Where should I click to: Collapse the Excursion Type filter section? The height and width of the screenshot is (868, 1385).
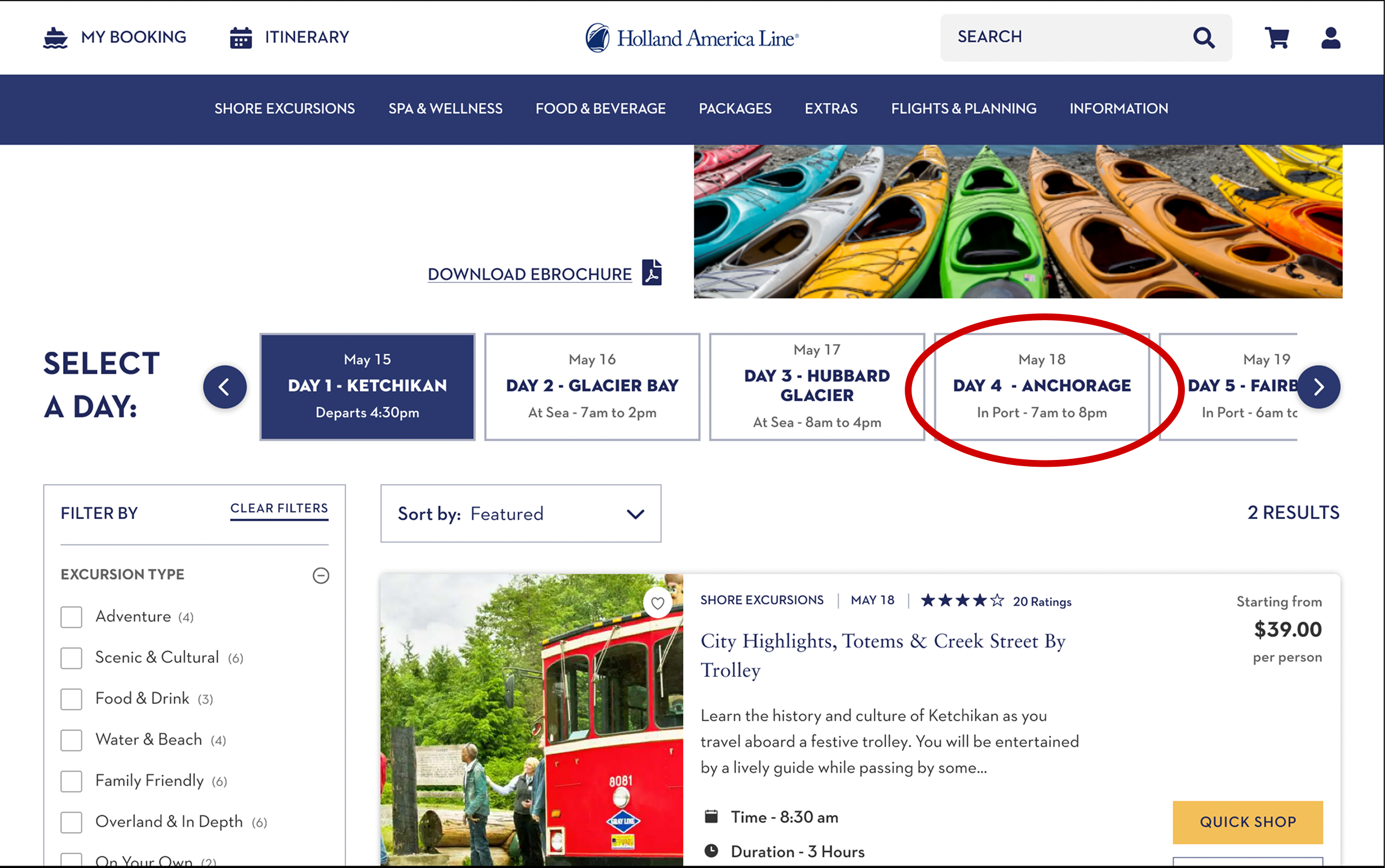321,575
